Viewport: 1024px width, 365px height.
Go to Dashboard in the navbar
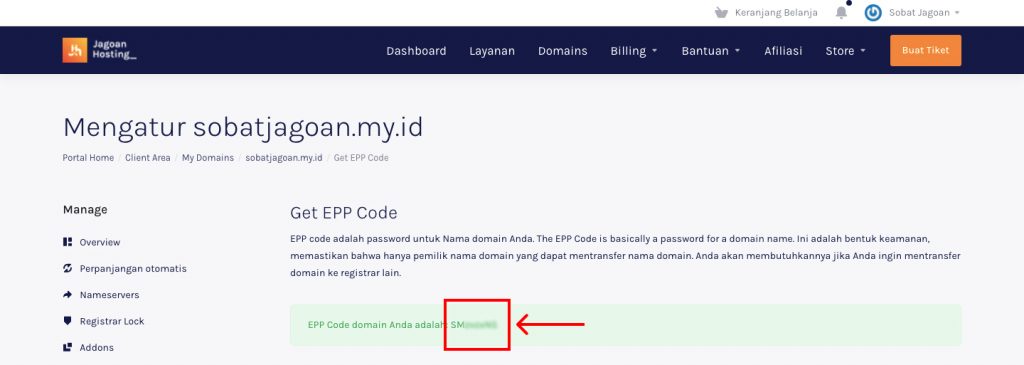pyautogui.click(x=416, y=51)
